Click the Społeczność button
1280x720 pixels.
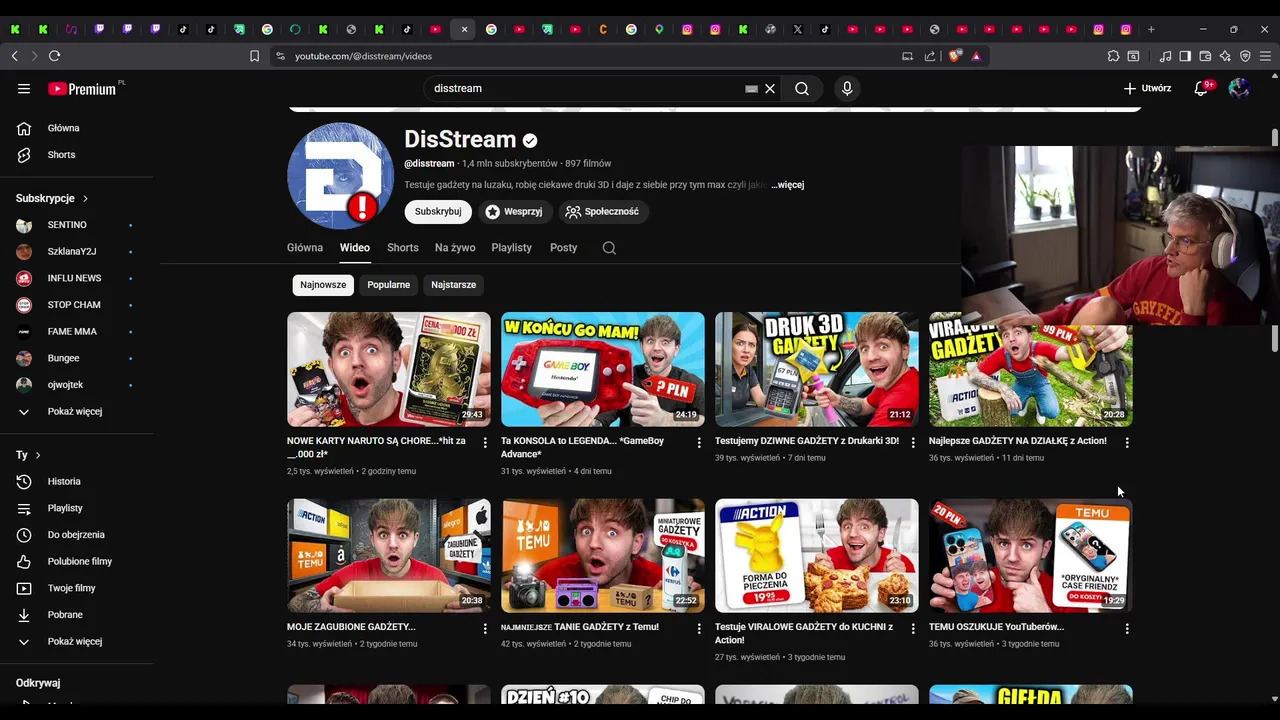click(603, 212)
